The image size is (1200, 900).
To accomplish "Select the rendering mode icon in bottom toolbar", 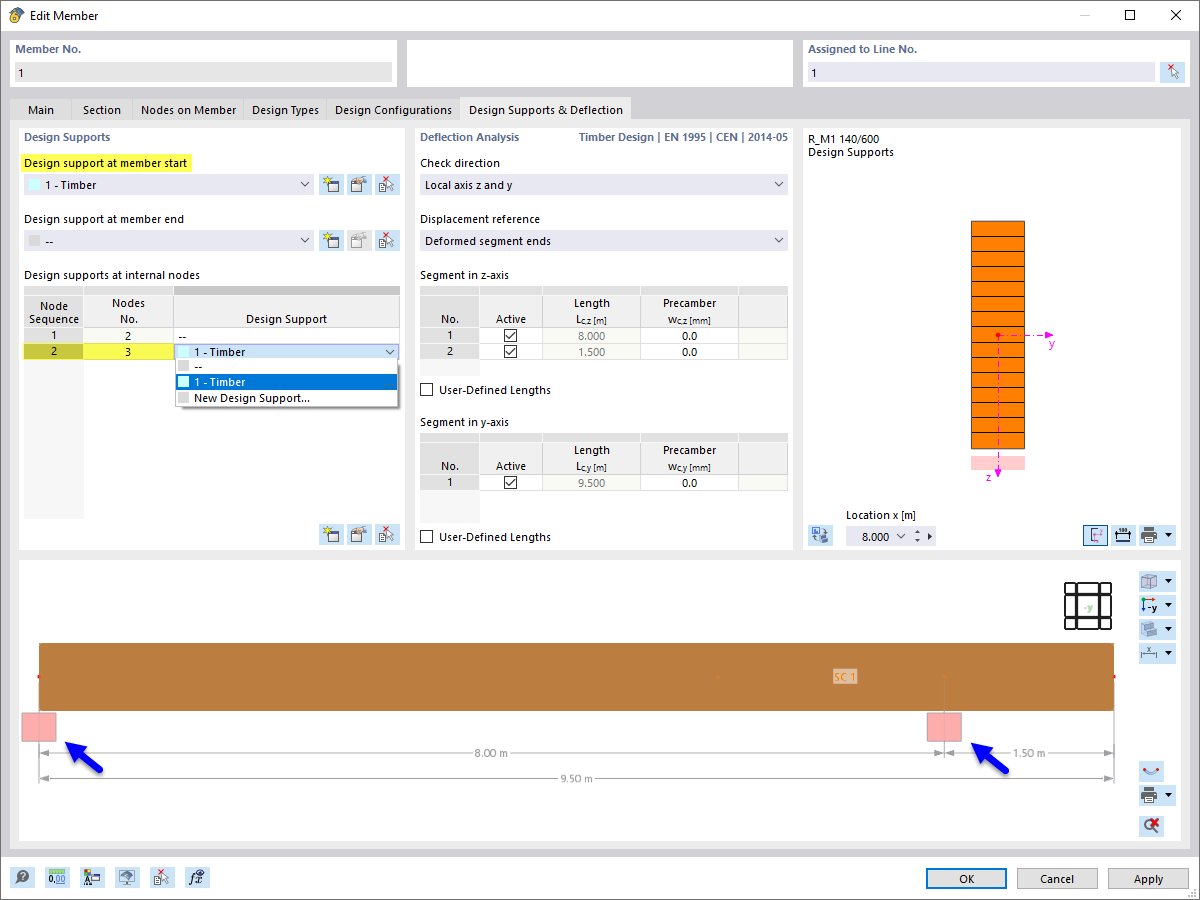I will (x=127, y=877).
